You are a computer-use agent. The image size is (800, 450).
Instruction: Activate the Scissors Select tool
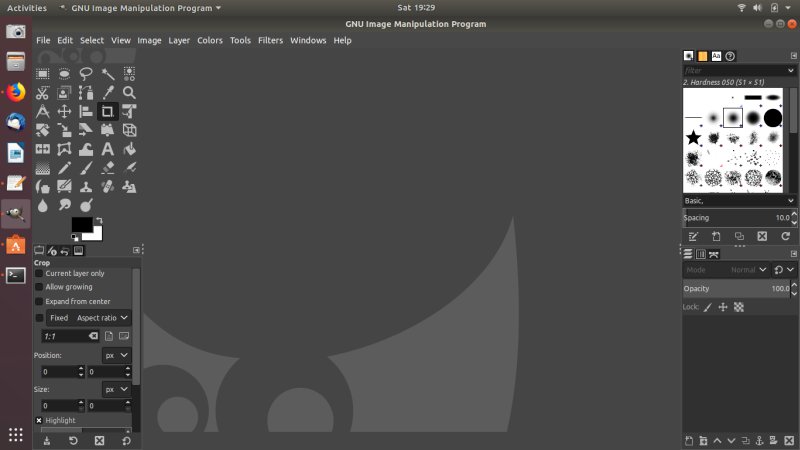pos(43,93)
